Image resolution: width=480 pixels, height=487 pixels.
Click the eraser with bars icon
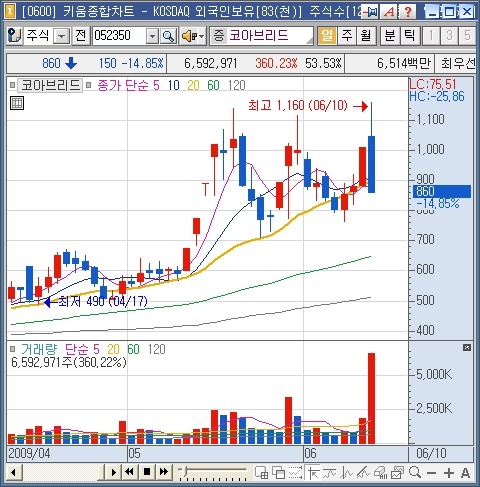coord(380,472)
